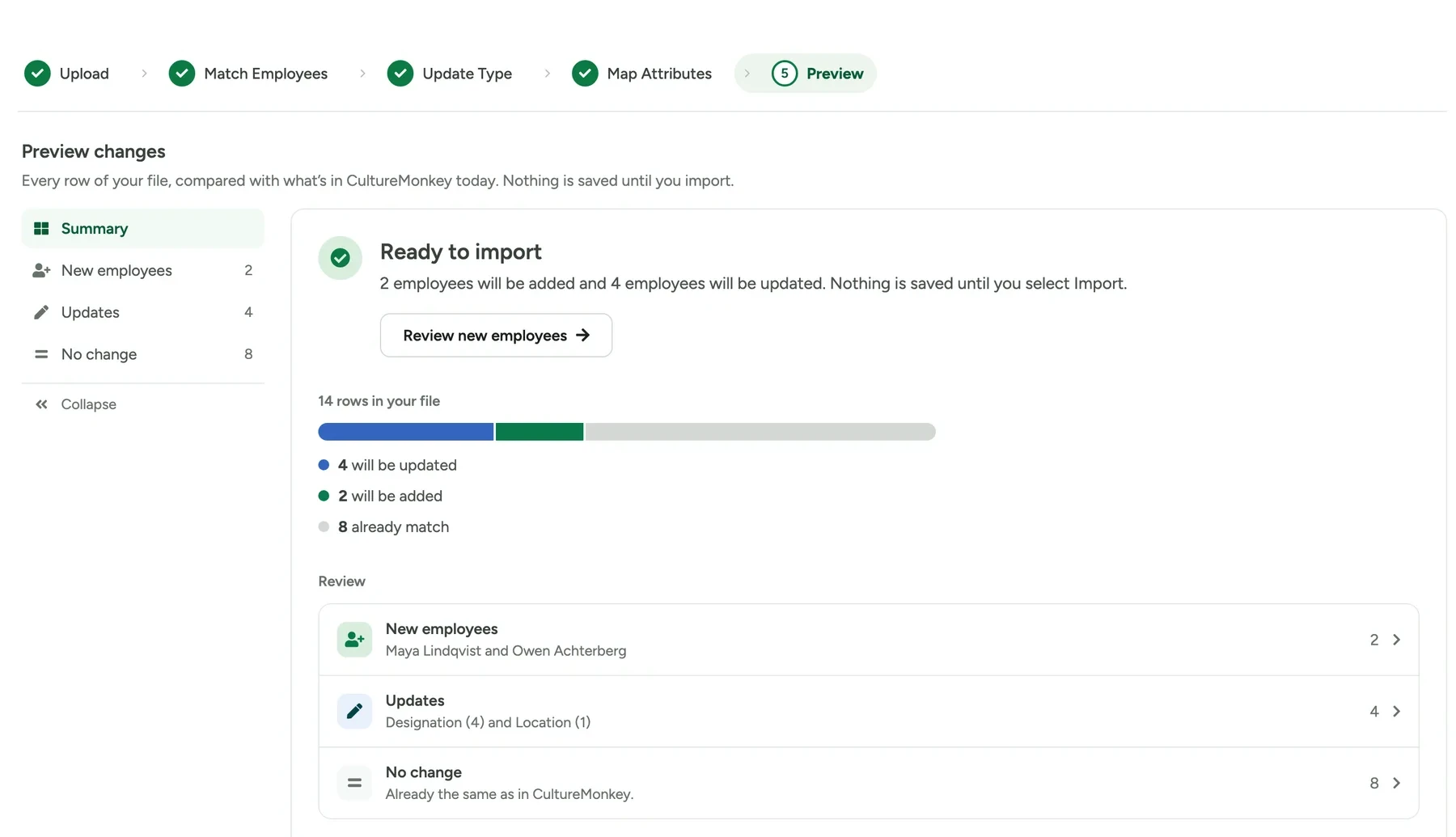The width and height of the screenshot is (1456, 837).
Task: Open the Summary sidebar tab
Action: [143, 229]
